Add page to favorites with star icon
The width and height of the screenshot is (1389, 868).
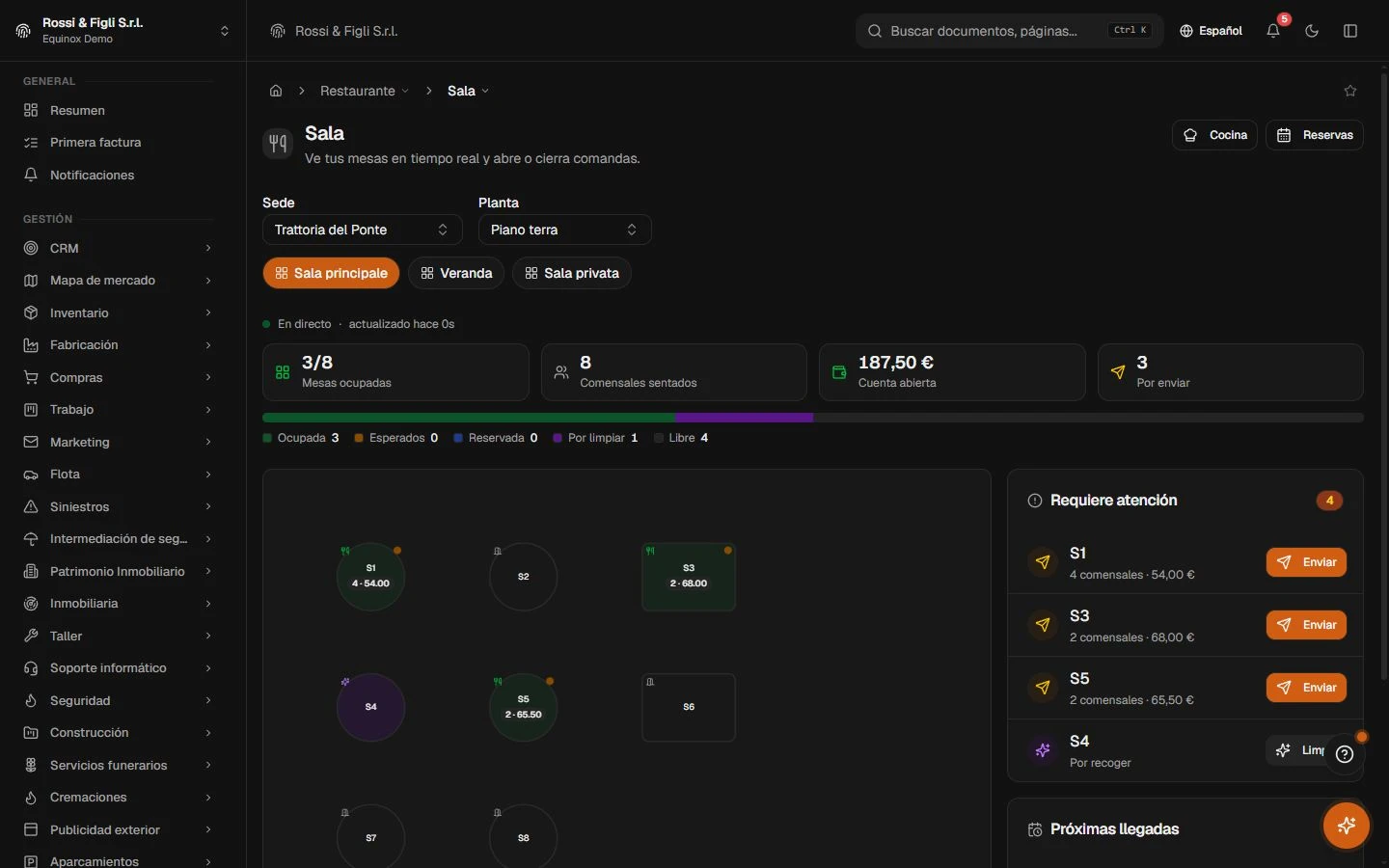(1350, 91)
